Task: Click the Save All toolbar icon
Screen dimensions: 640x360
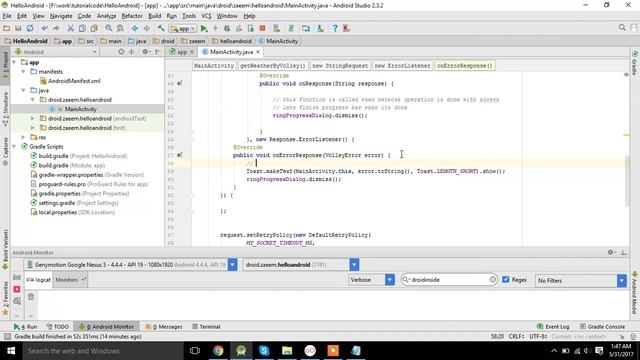Action: click(18, 28)
